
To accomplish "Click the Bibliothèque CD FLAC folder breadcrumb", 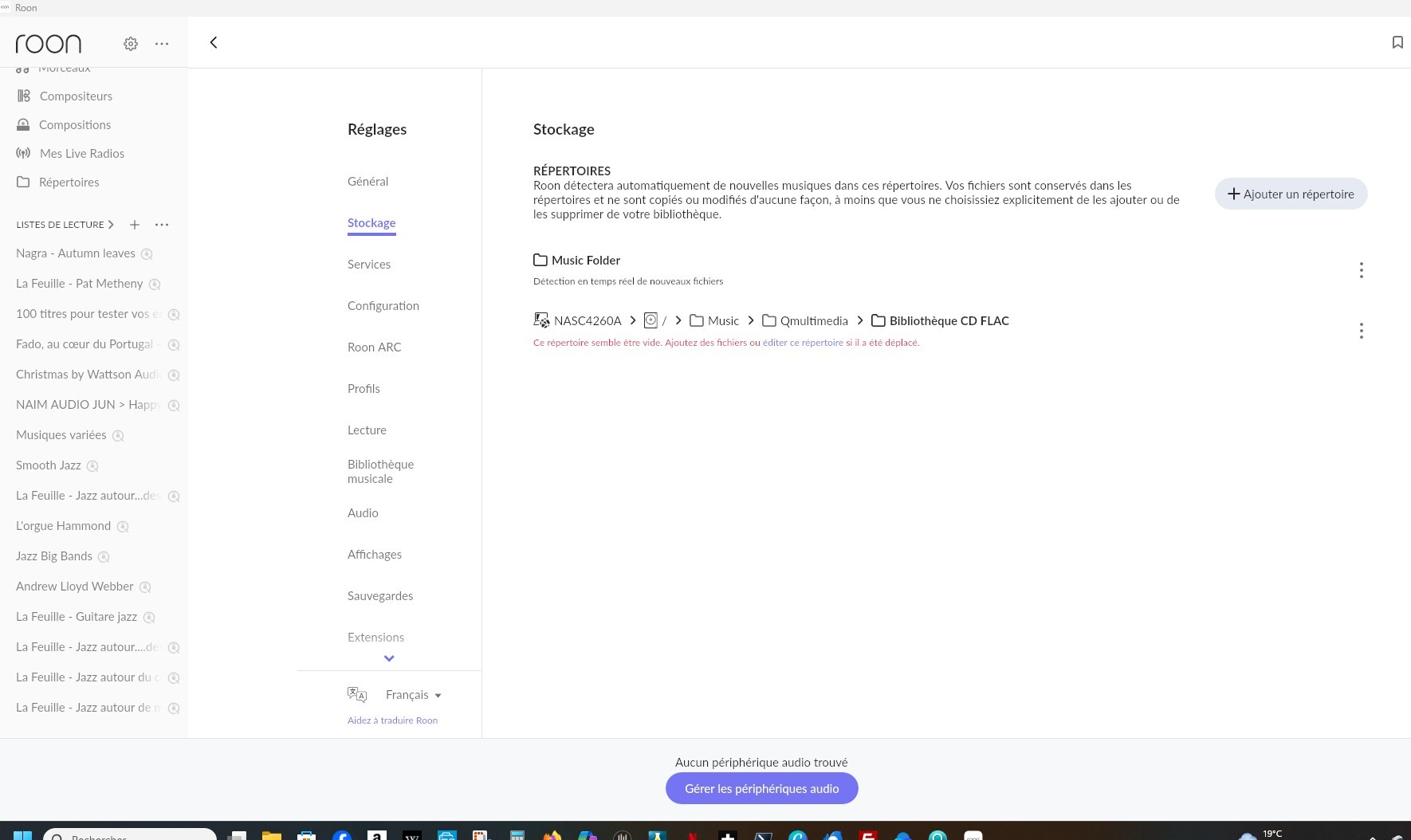I will 941,320.
